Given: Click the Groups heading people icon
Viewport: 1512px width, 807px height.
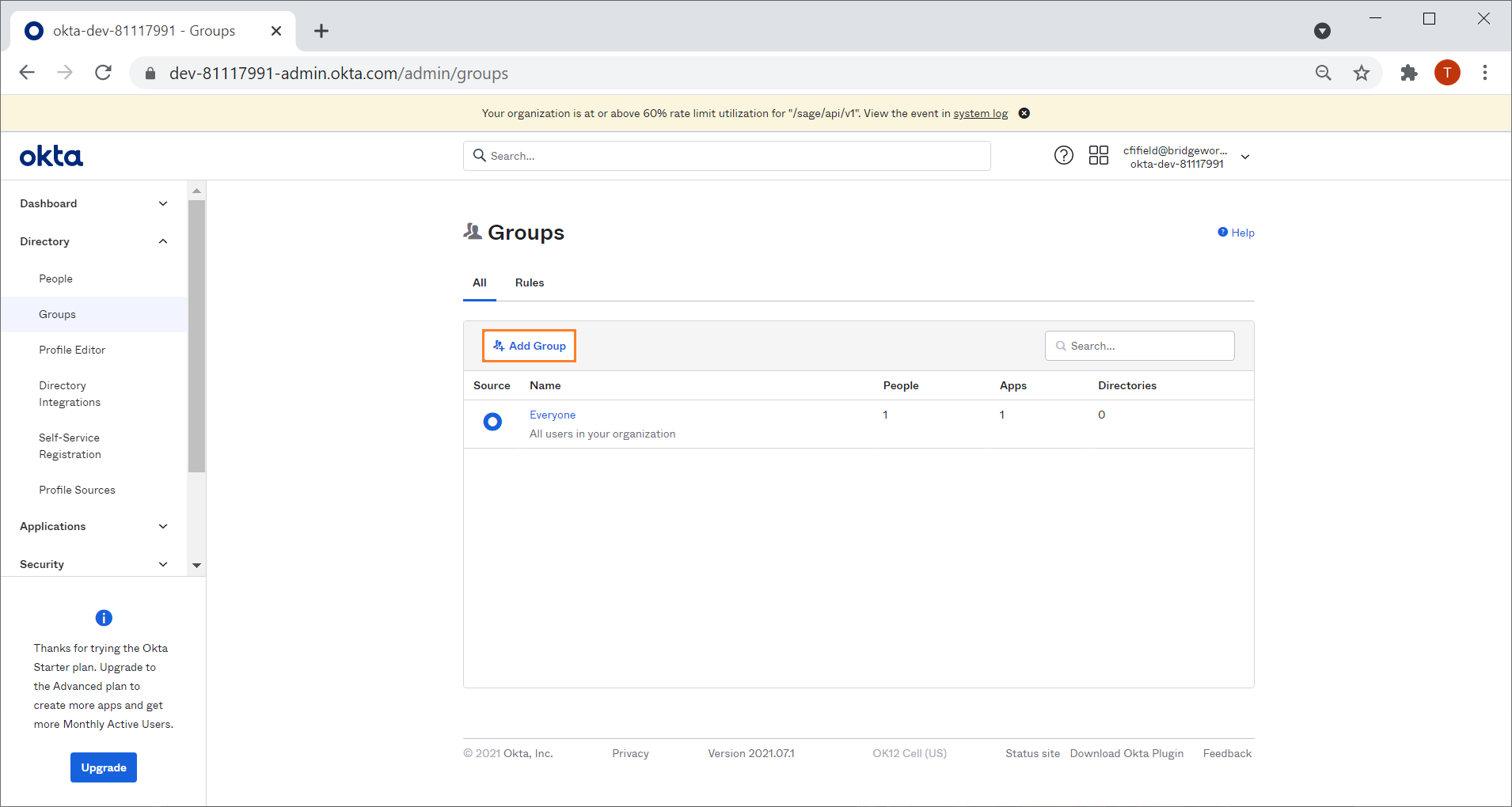Looking at the screenshot, I should coord(473,232).
